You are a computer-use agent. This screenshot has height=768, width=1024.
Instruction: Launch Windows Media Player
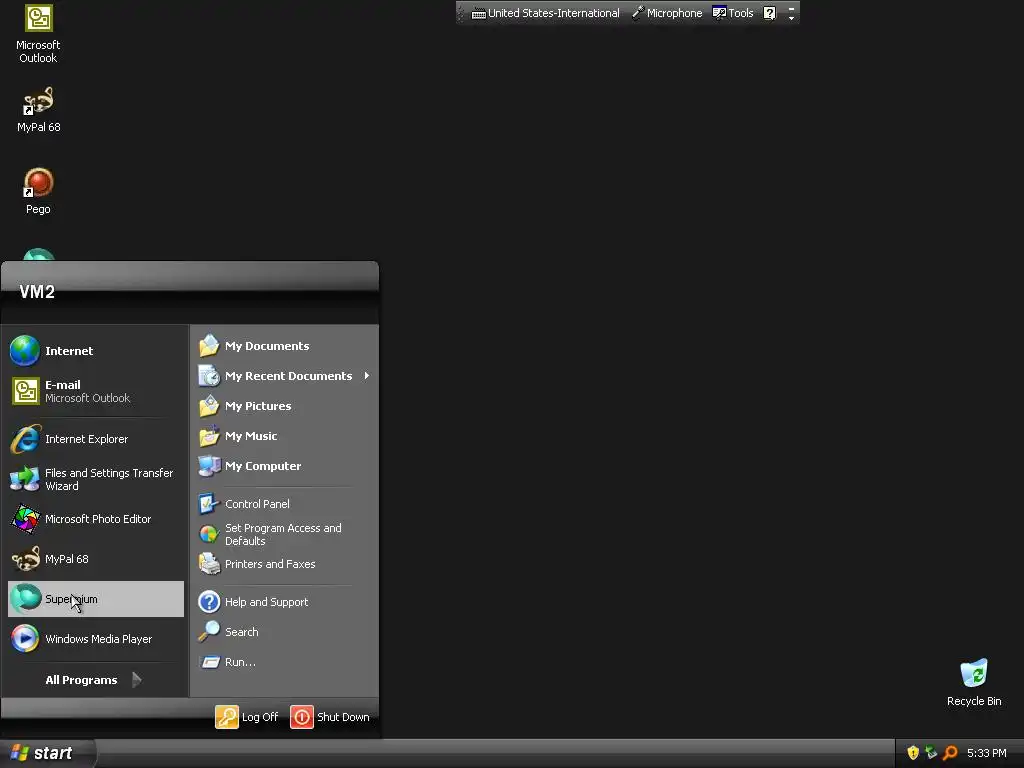(96, 639)
